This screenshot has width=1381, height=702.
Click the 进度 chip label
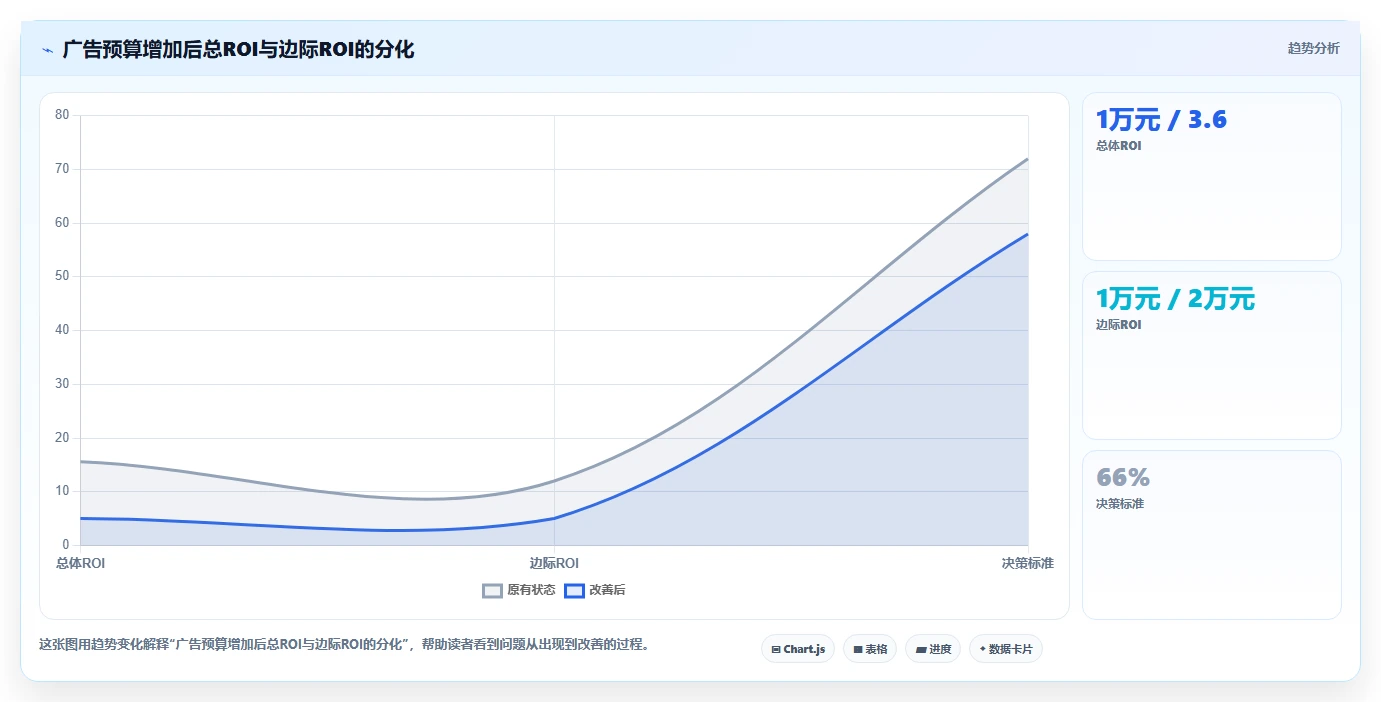[940, 649]
